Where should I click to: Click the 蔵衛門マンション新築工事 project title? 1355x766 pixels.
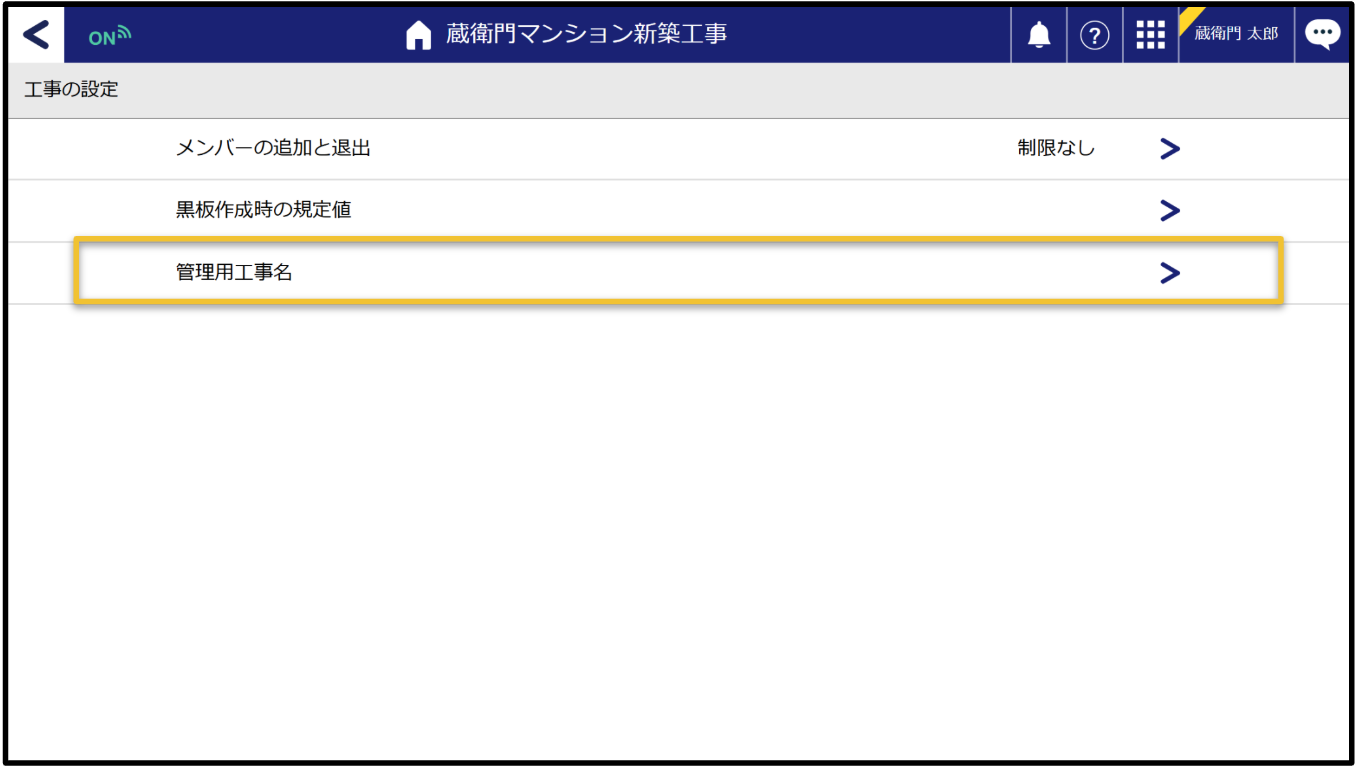(586, 35)
